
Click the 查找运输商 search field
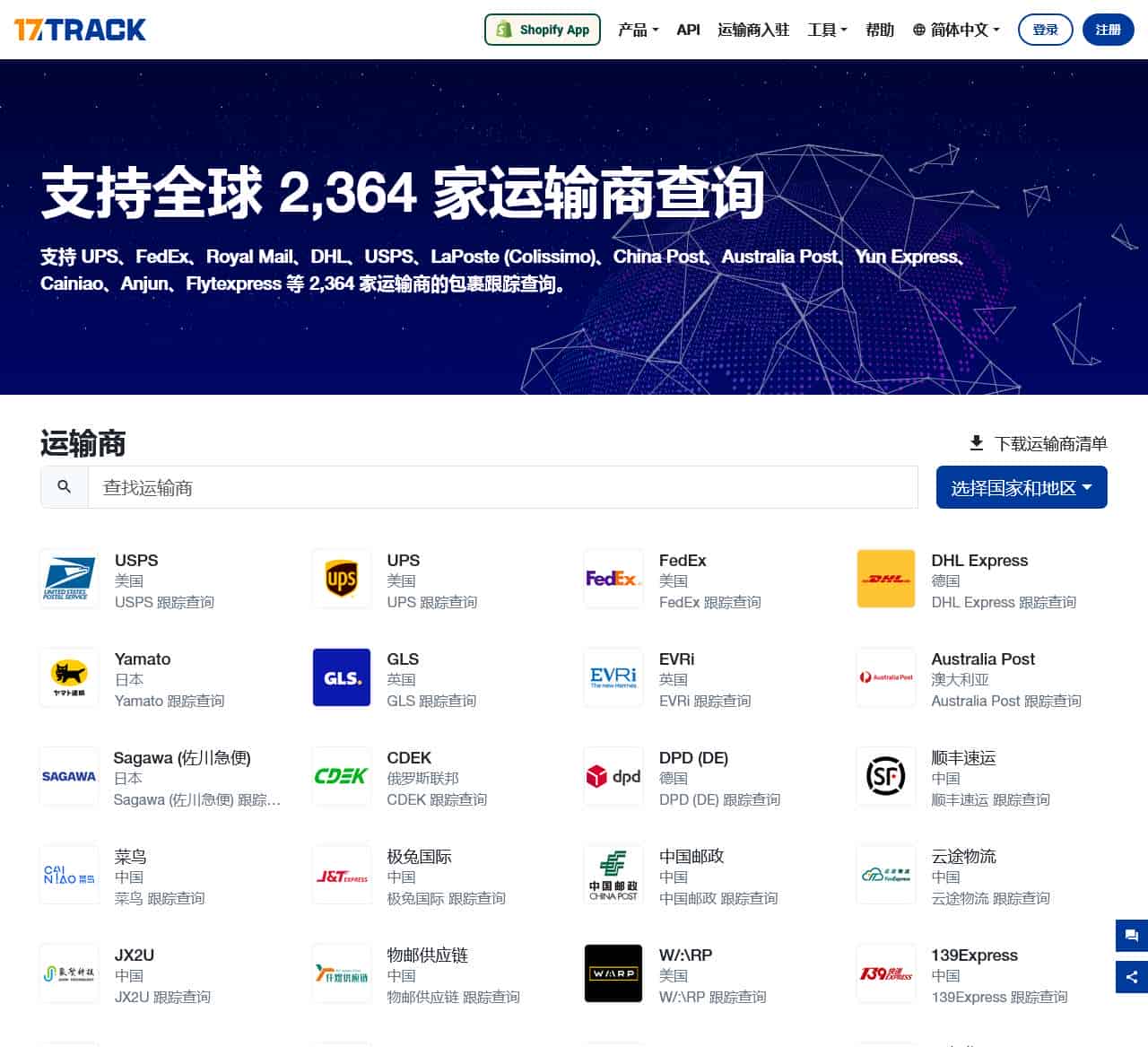502,487
